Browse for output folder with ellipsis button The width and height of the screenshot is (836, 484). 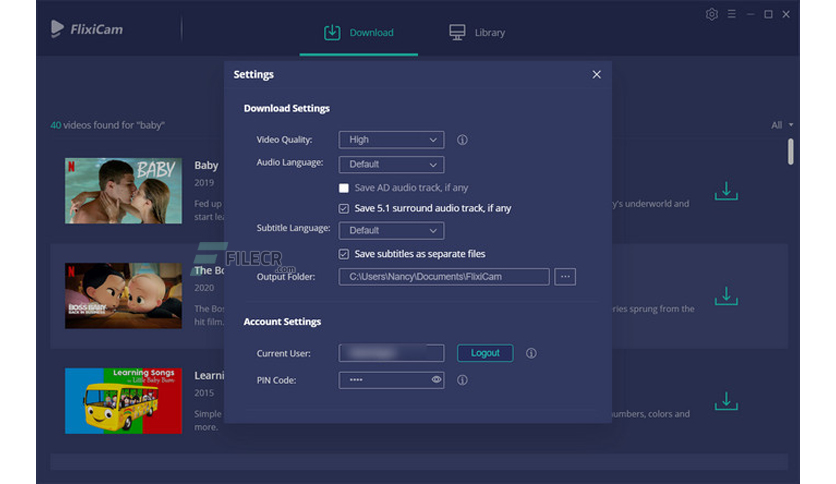tap(565, 277)
